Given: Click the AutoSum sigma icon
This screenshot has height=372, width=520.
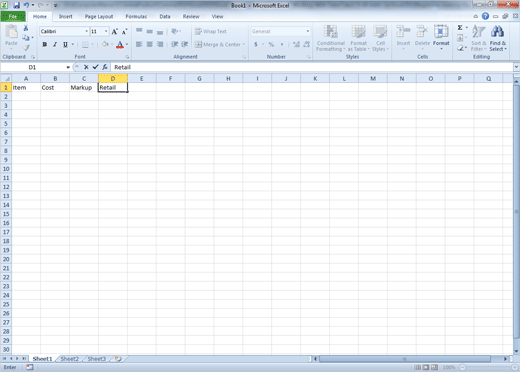Looking at the screenshot, I should coord(460,28).
